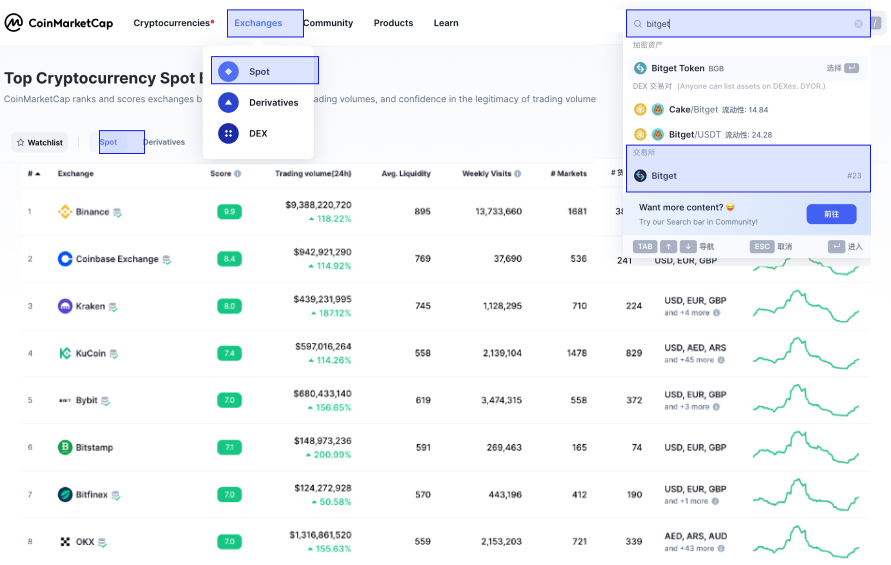The height and width of the screenshot is (565, 891).
Task: Click the Binance logo icon
Action: point(65,211)
